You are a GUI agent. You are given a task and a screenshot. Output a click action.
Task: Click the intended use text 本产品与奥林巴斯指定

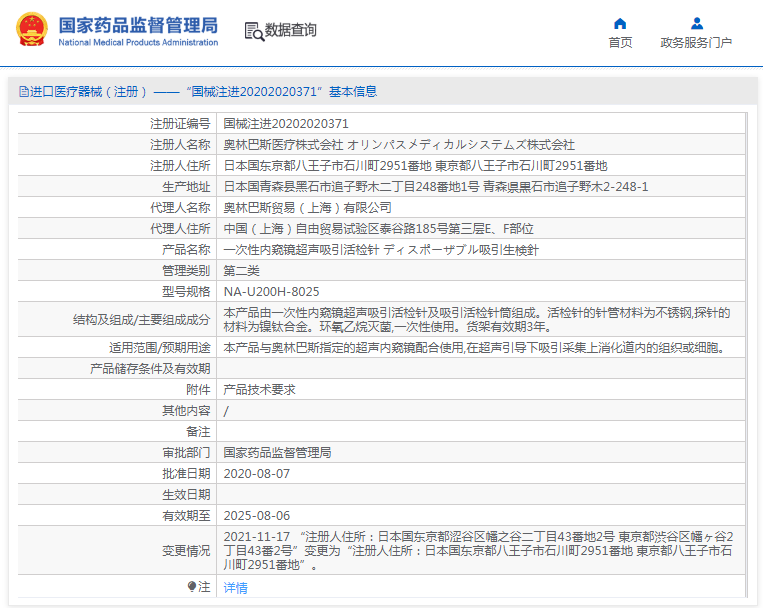click(x=475, y=348)
